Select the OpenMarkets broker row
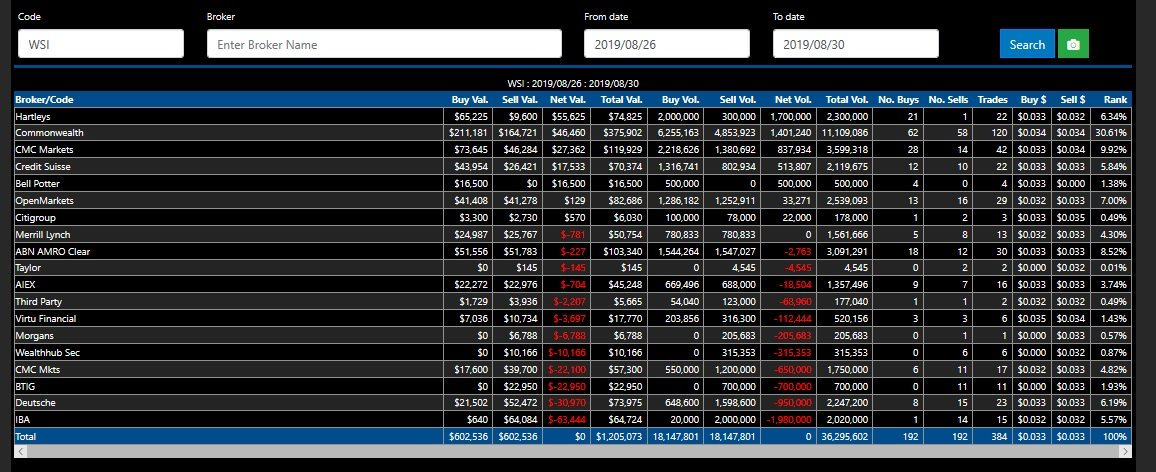 click(572, 201)
